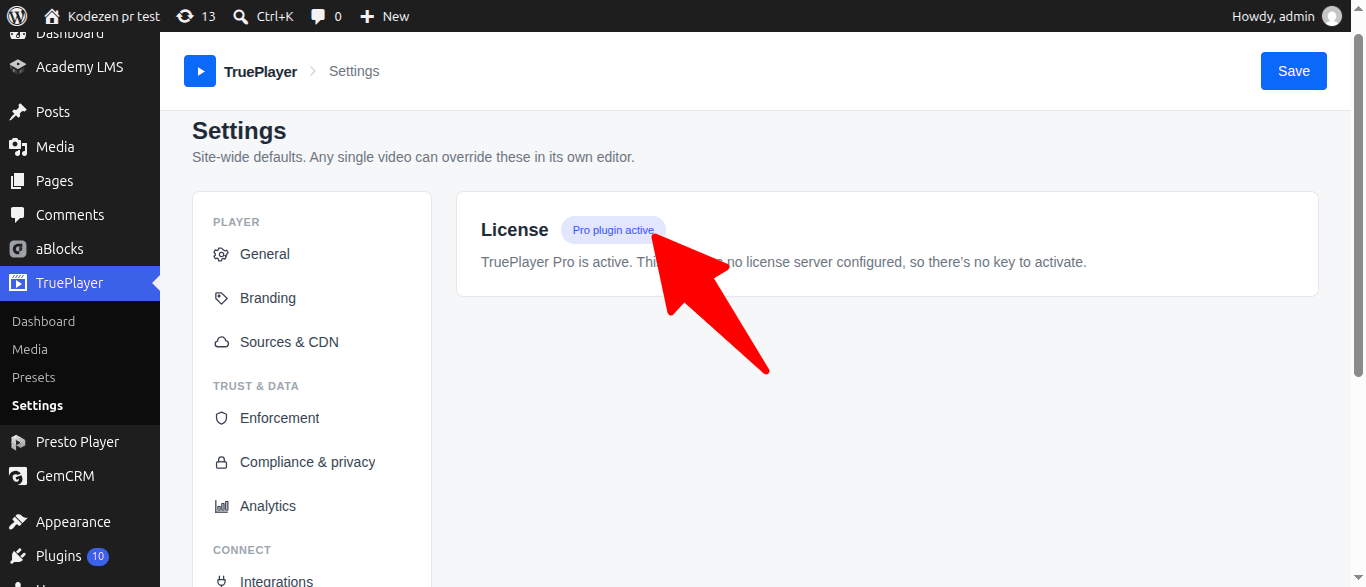The image size is (1366, 587).
Task: Click the Comments sidebar icon
Action: coord(17,215)
